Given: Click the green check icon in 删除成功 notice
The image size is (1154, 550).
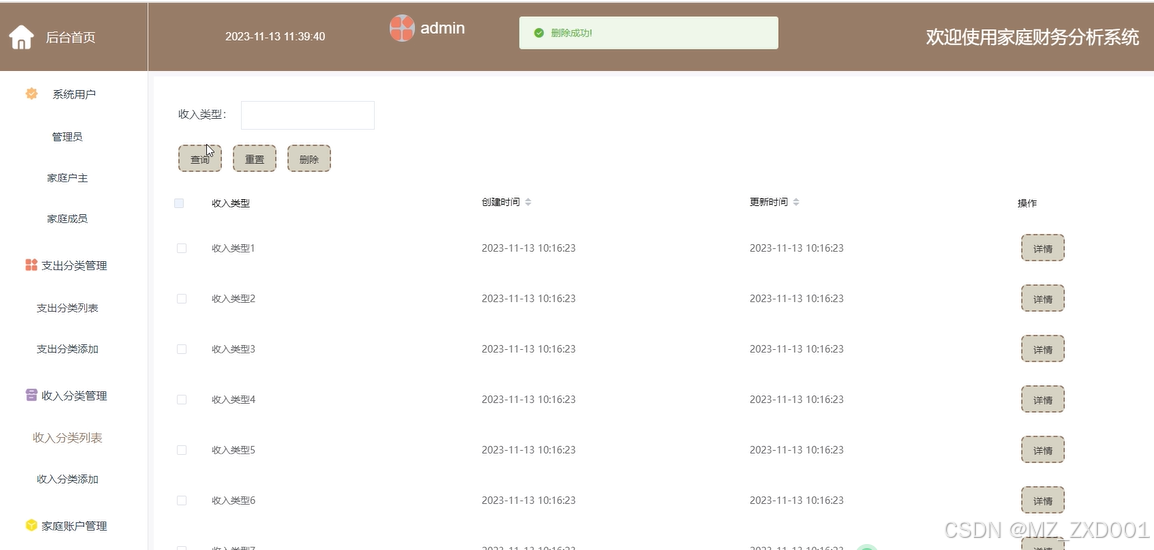Looking at the screenshot, I should click(x=539, y=33).
